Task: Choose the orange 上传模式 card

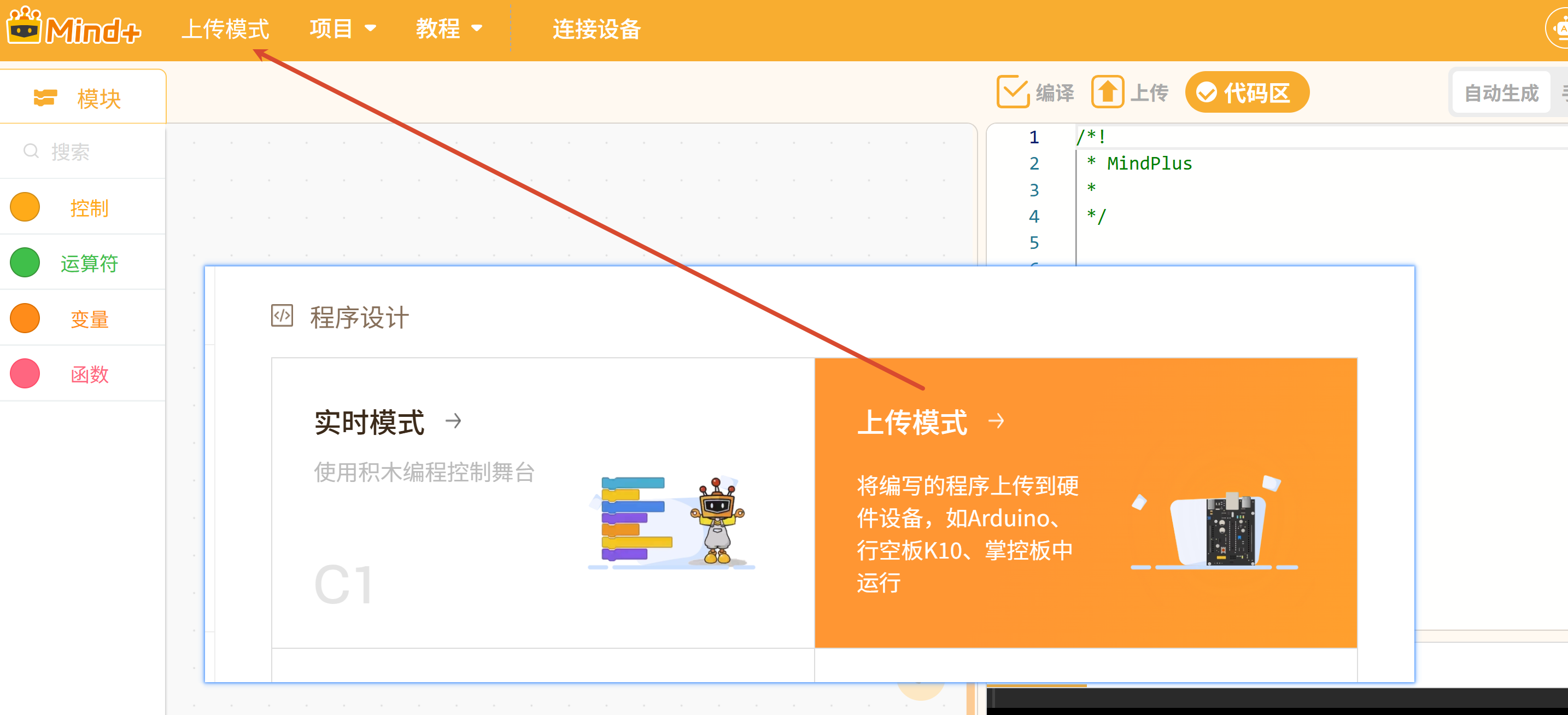Action: pyautogui.click(x=1086, y=502)
